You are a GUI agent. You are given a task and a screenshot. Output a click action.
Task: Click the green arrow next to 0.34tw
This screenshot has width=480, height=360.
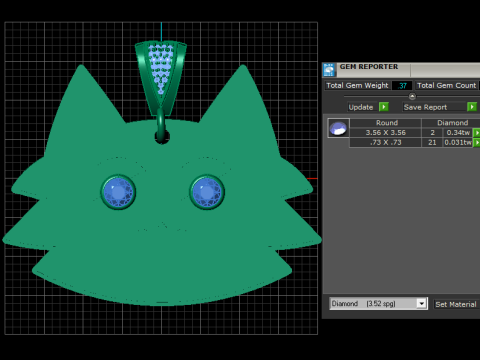click(x=477, y=133)
